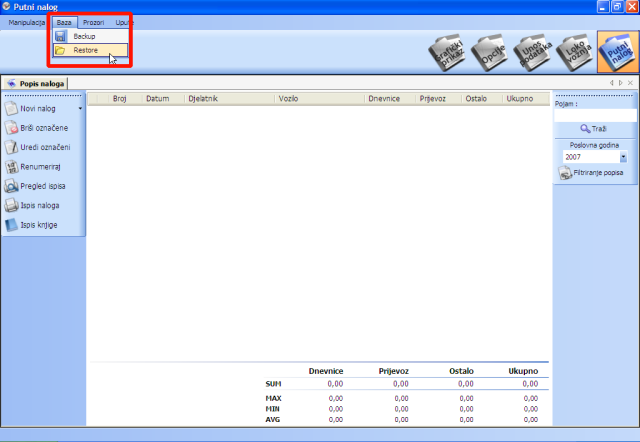Click the AVG row label
Viewport: 640px width, 442px height.
click(273, 420)
